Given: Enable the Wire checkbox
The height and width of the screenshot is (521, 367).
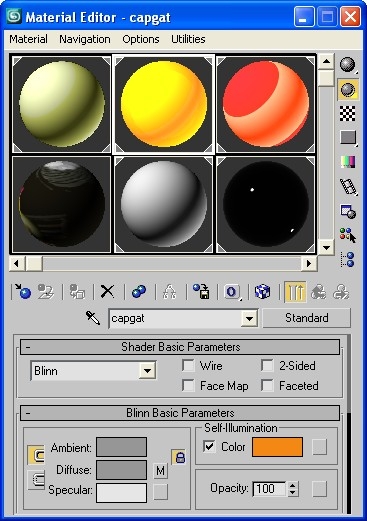Looking at the screenshot, I should pos(188,366).
